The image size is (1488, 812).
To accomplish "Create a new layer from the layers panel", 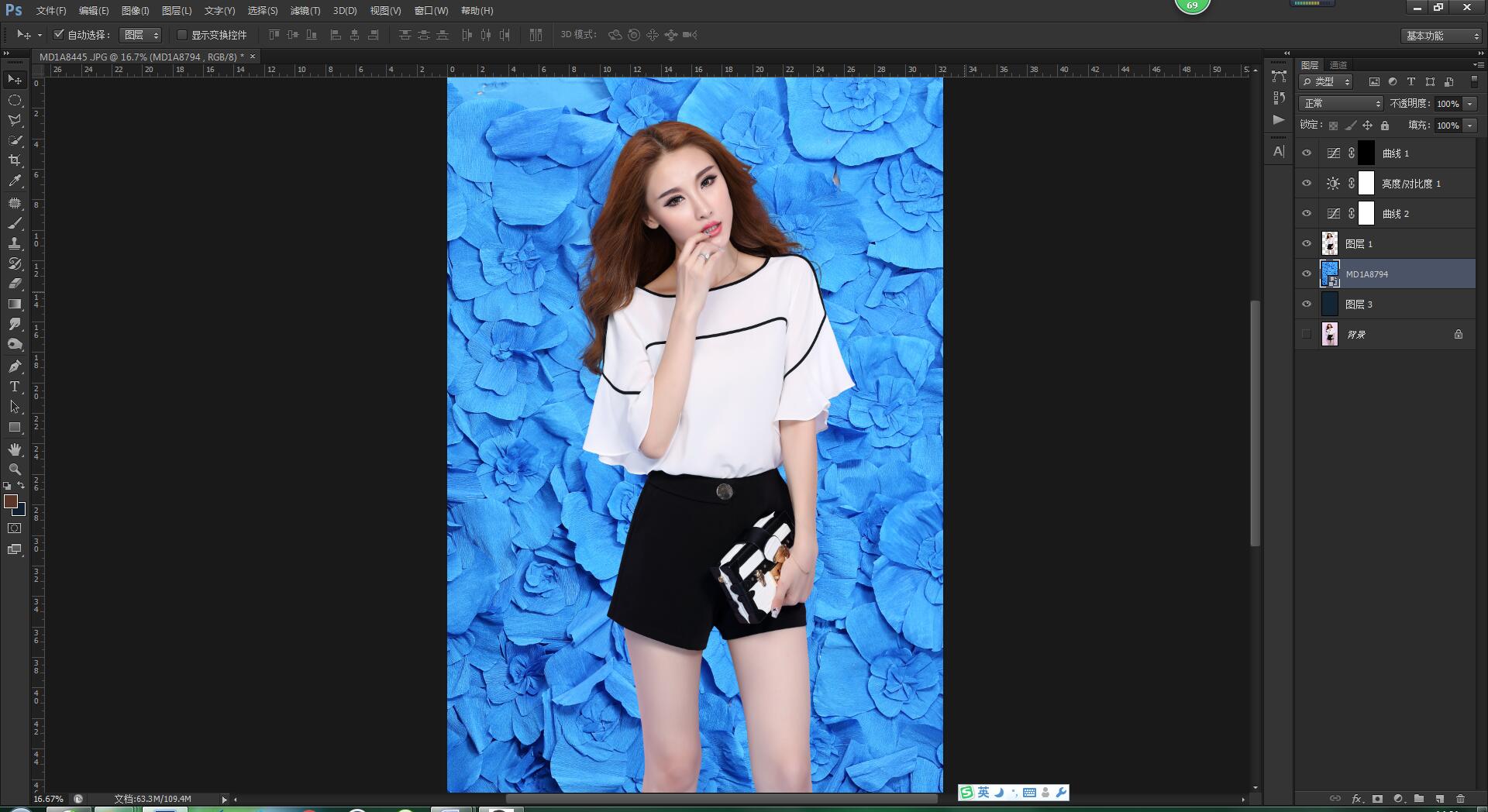I will click(1440, 799).
